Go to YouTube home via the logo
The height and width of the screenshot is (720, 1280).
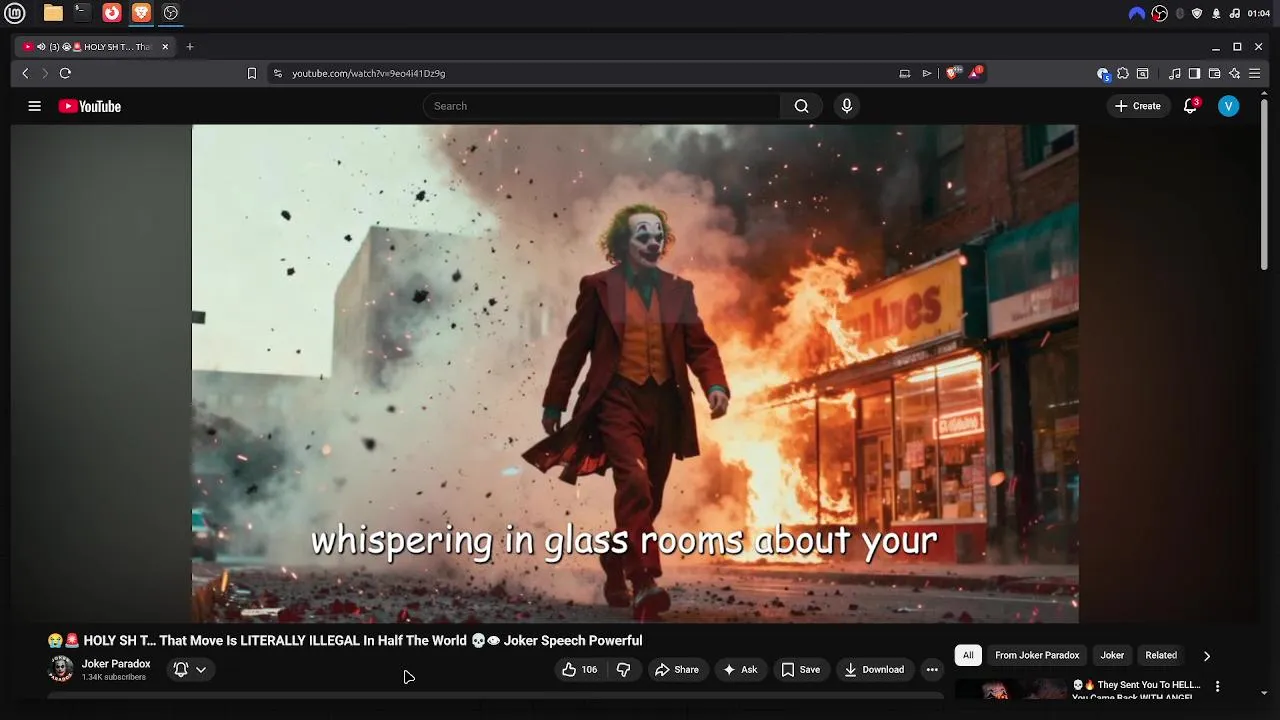tap(90, 106)
